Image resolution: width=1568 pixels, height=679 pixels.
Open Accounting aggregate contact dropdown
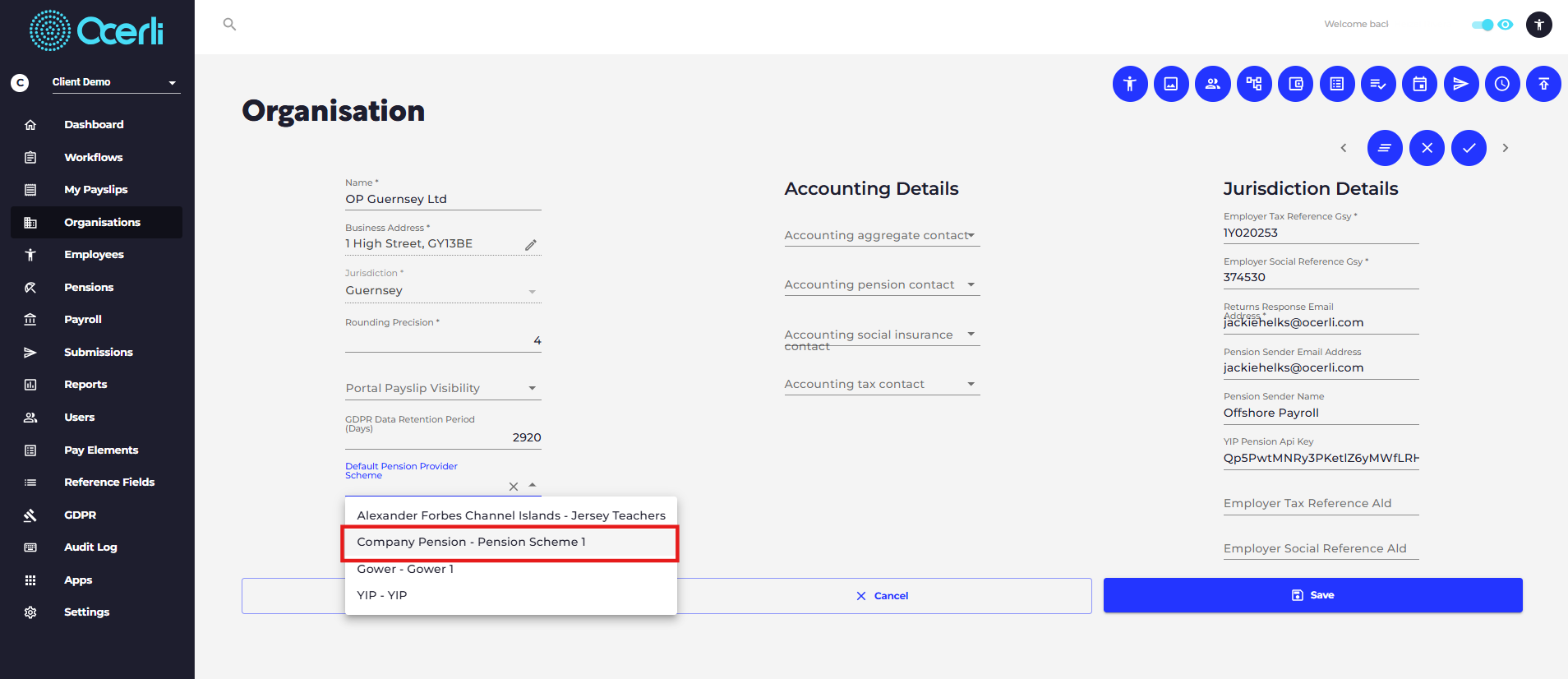click(882, 236)
